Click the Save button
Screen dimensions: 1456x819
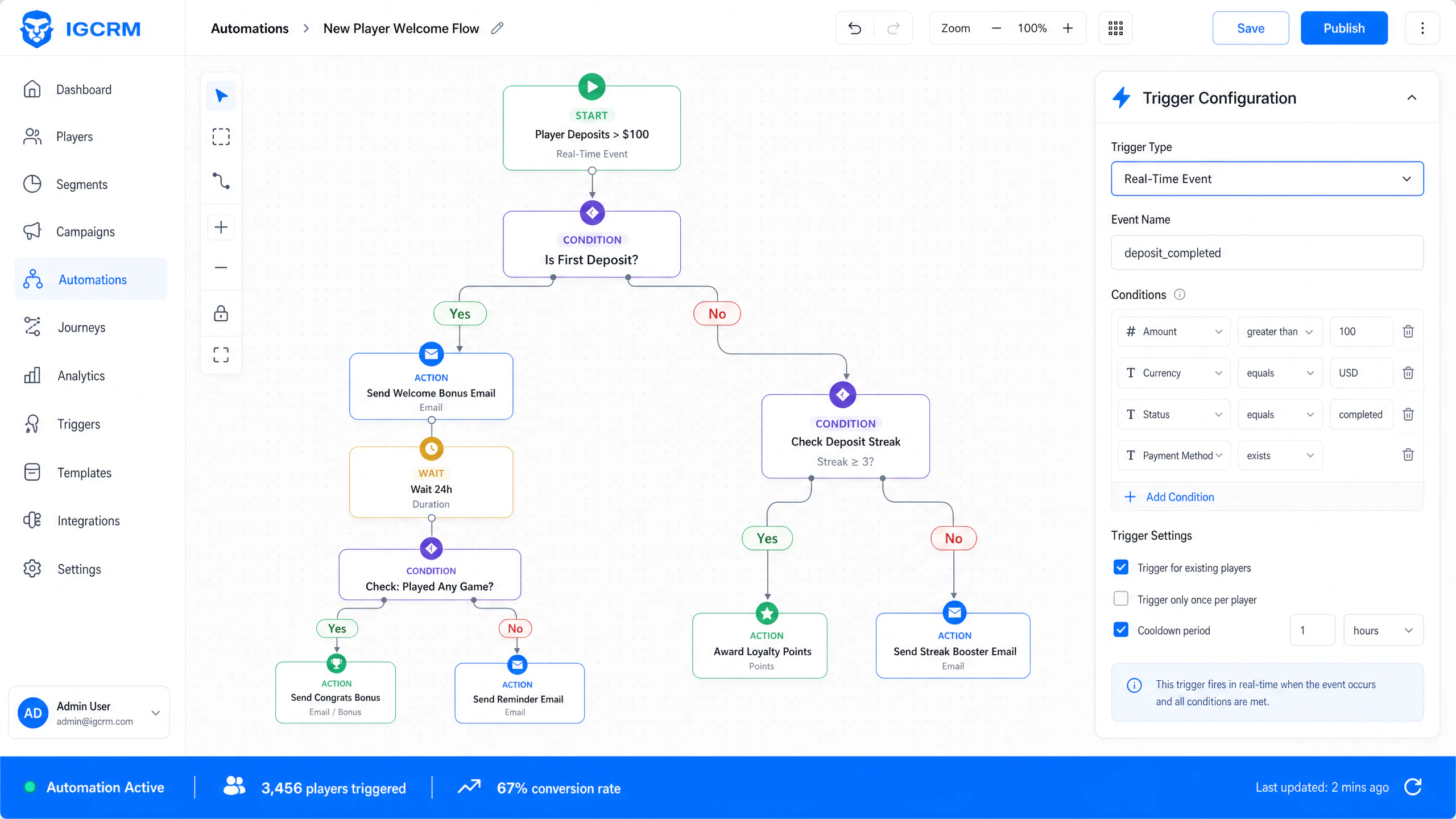[x=1251, y=28]
